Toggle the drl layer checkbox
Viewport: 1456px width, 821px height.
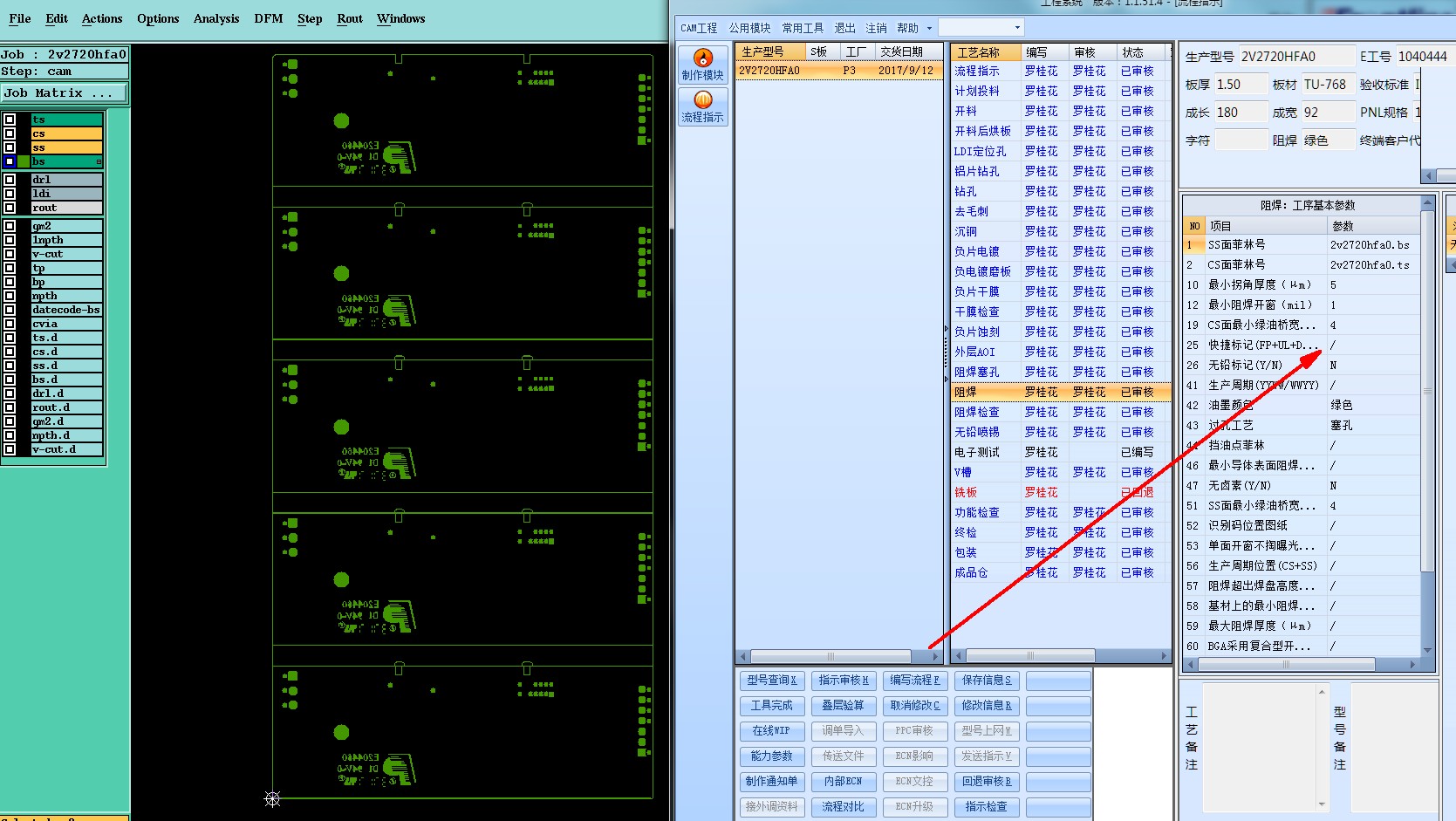[10, 180]
